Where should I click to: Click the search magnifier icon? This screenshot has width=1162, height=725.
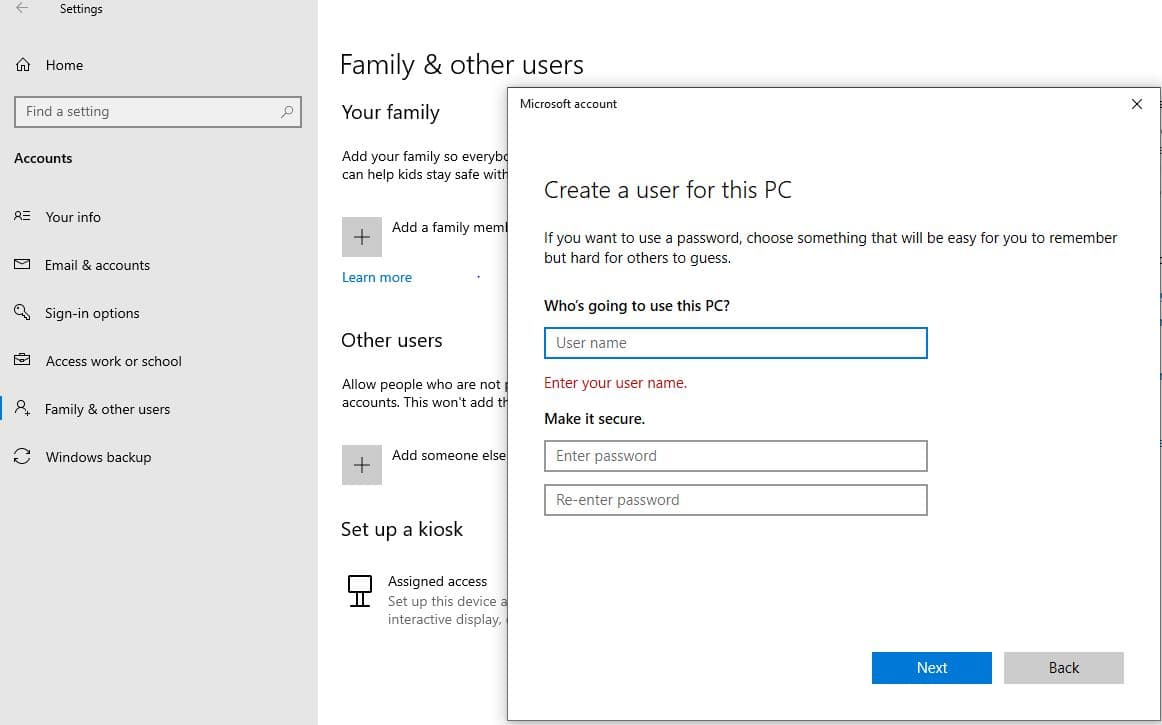coord(287,112)
